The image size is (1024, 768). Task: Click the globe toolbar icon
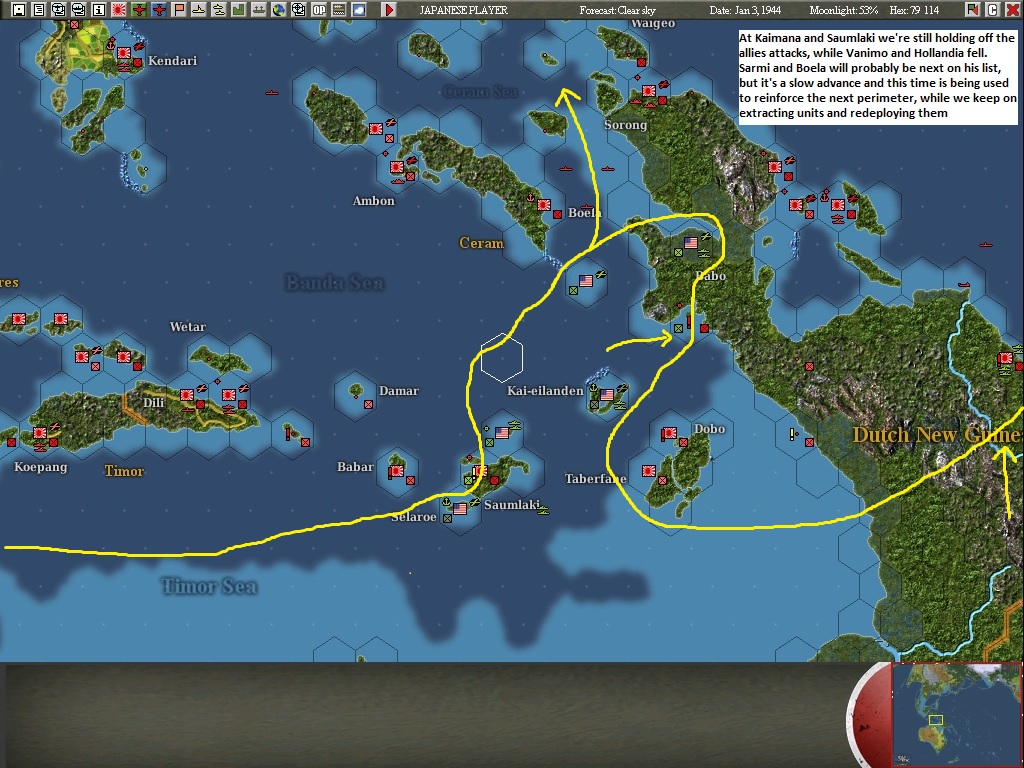(x=279, y=10)
